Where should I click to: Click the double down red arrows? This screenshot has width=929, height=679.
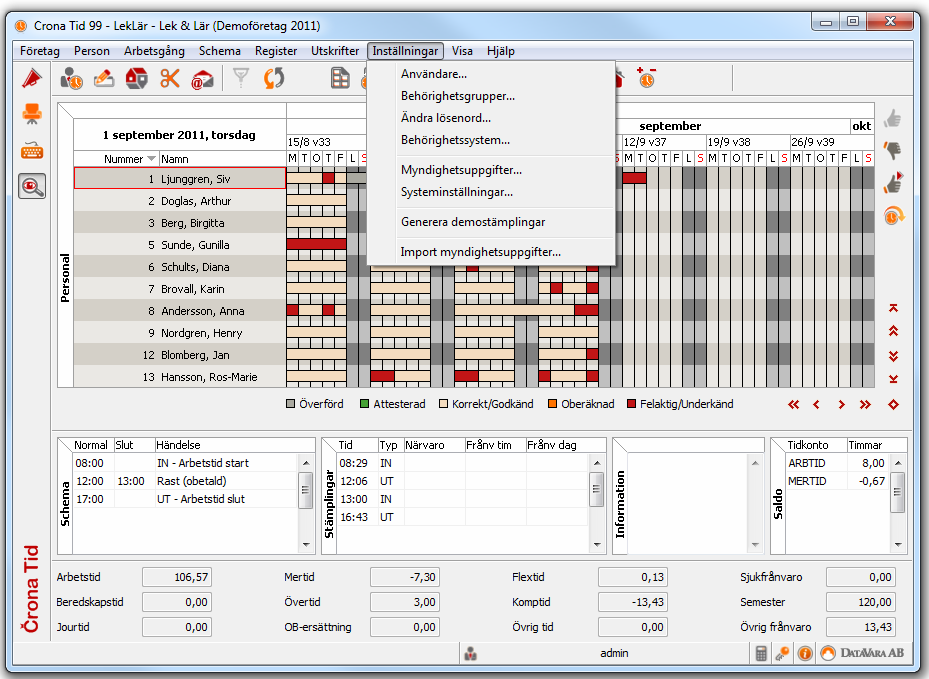pos(893,356)
